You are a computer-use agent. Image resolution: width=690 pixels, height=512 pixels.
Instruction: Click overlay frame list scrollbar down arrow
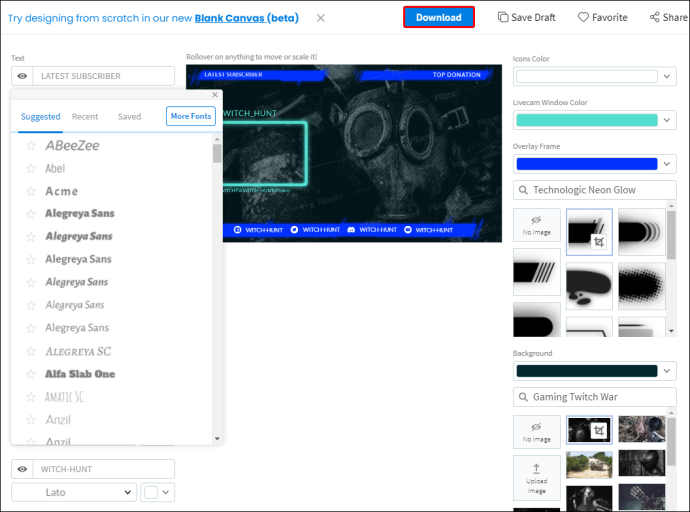pos(671,331)
